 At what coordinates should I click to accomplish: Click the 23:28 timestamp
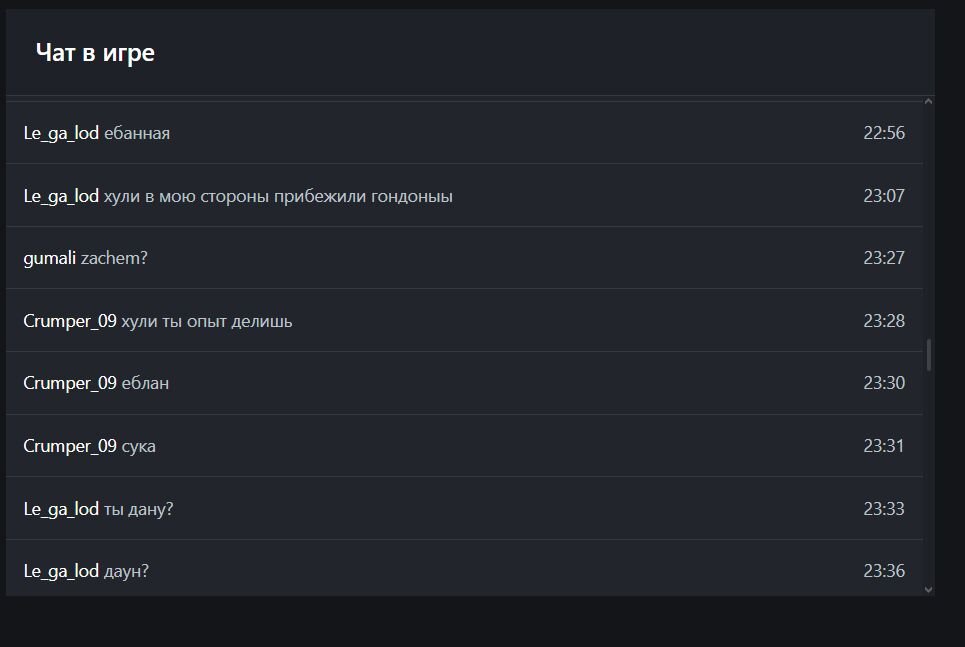884,321
